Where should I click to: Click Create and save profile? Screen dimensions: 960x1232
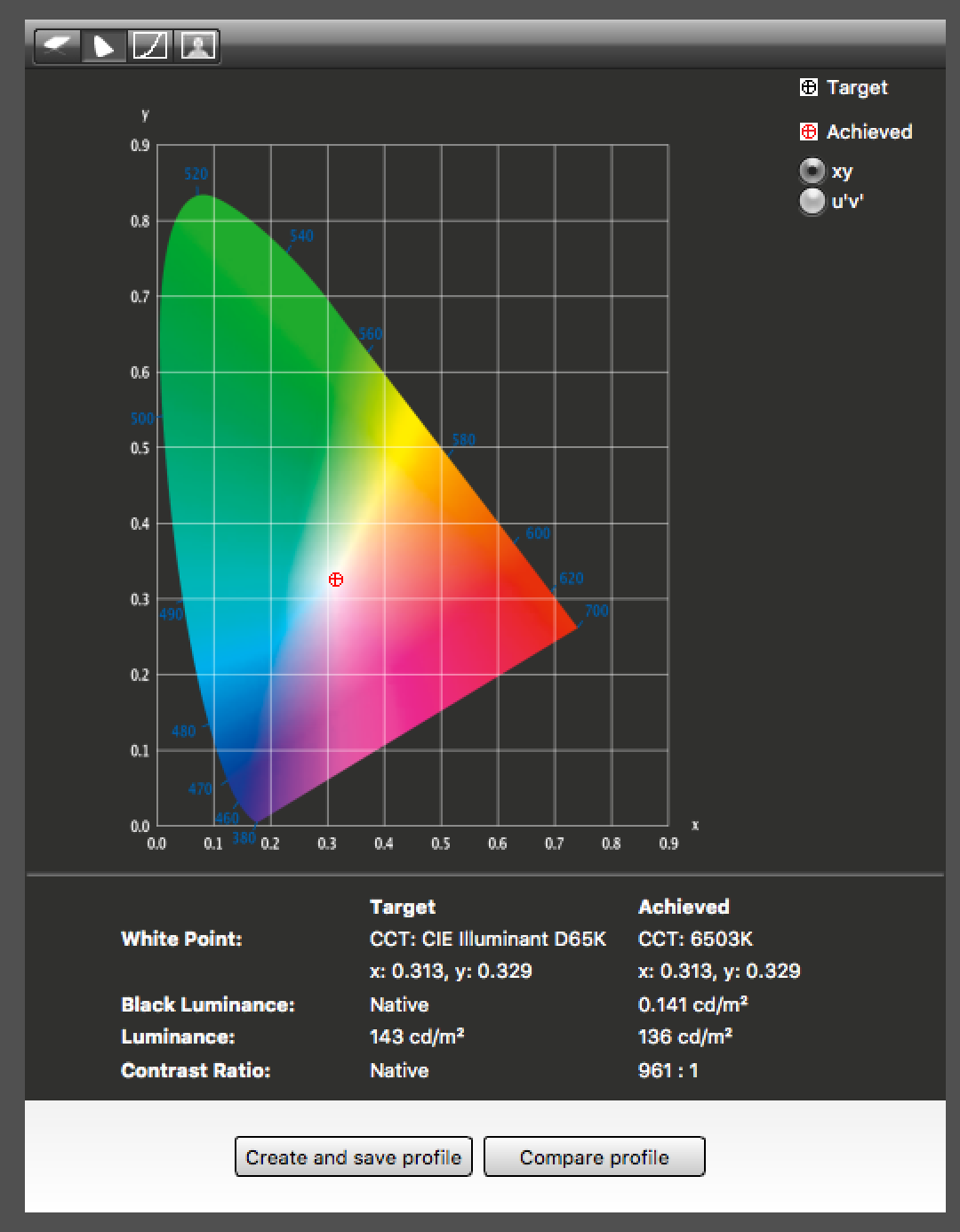point(353,1156)
